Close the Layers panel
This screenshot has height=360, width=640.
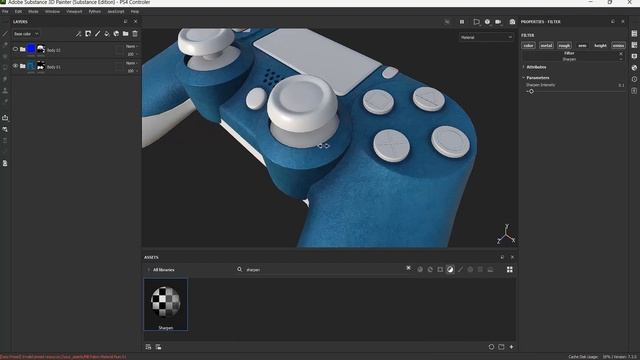tap(136, 22)
